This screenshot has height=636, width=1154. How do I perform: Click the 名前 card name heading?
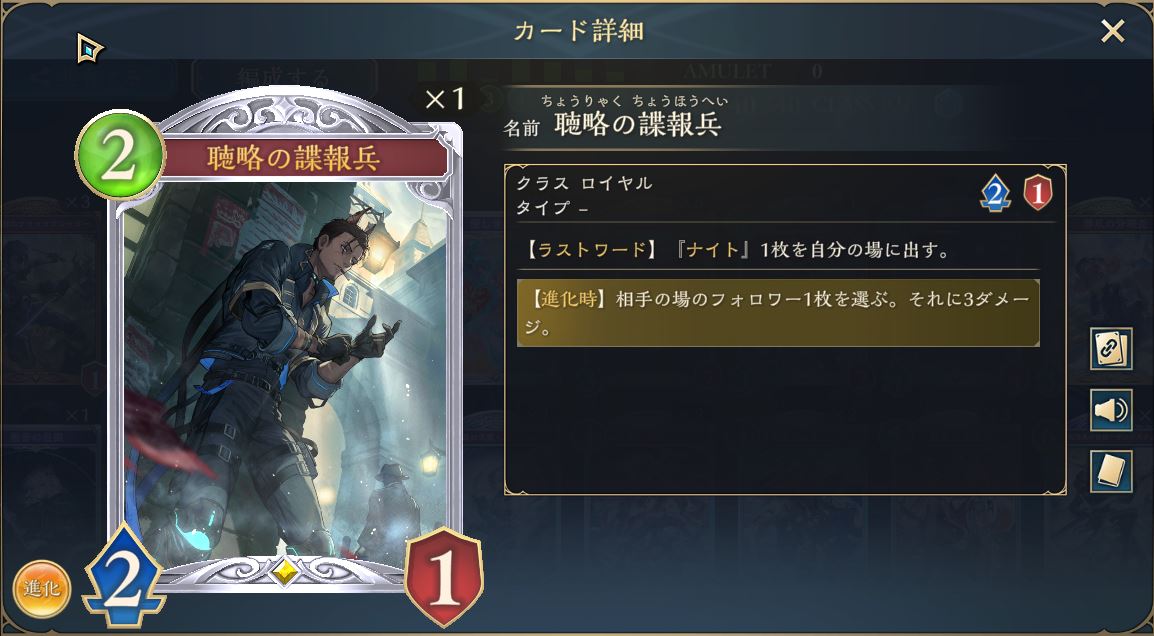pos(521,128)
